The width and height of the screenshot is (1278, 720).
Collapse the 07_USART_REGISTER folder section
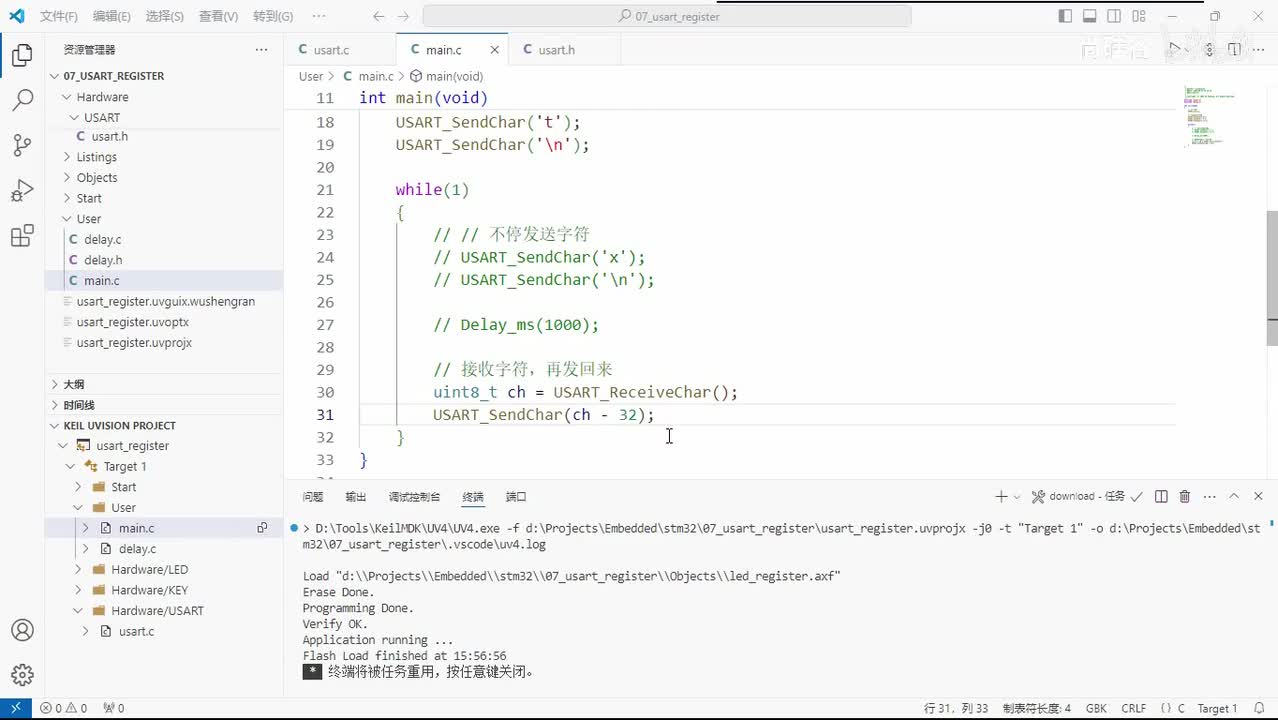pyautogui.click(x=164, y=76)
